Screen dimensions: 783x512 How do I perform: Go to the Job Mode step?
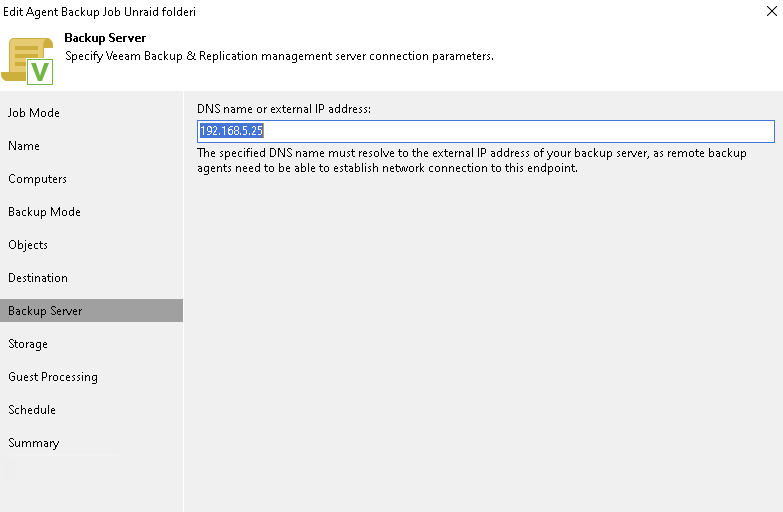(x=33, y=113)
